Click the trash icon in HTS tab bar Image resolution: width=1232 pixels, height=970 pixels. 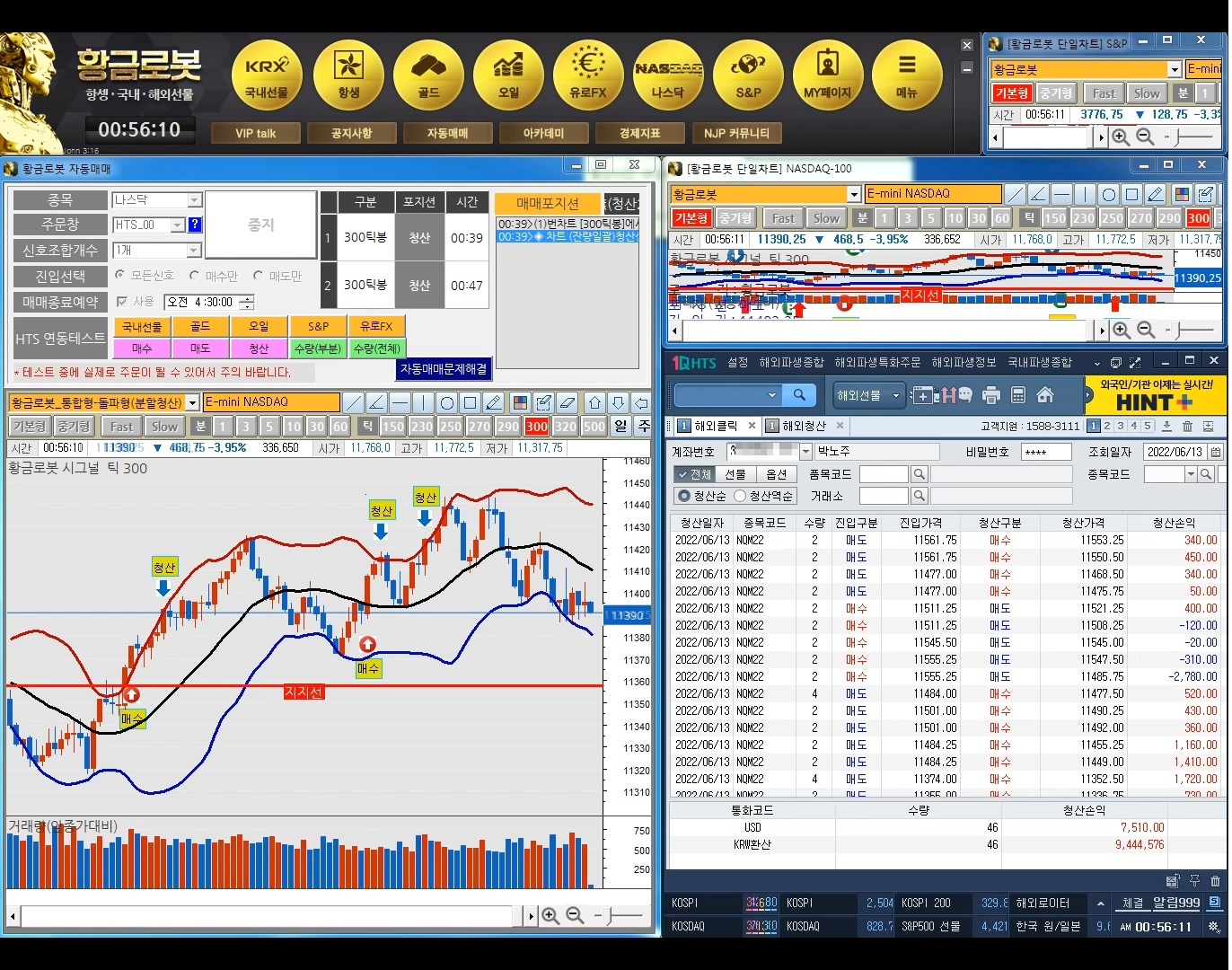pyautogui.click(x=1188, y=426)
